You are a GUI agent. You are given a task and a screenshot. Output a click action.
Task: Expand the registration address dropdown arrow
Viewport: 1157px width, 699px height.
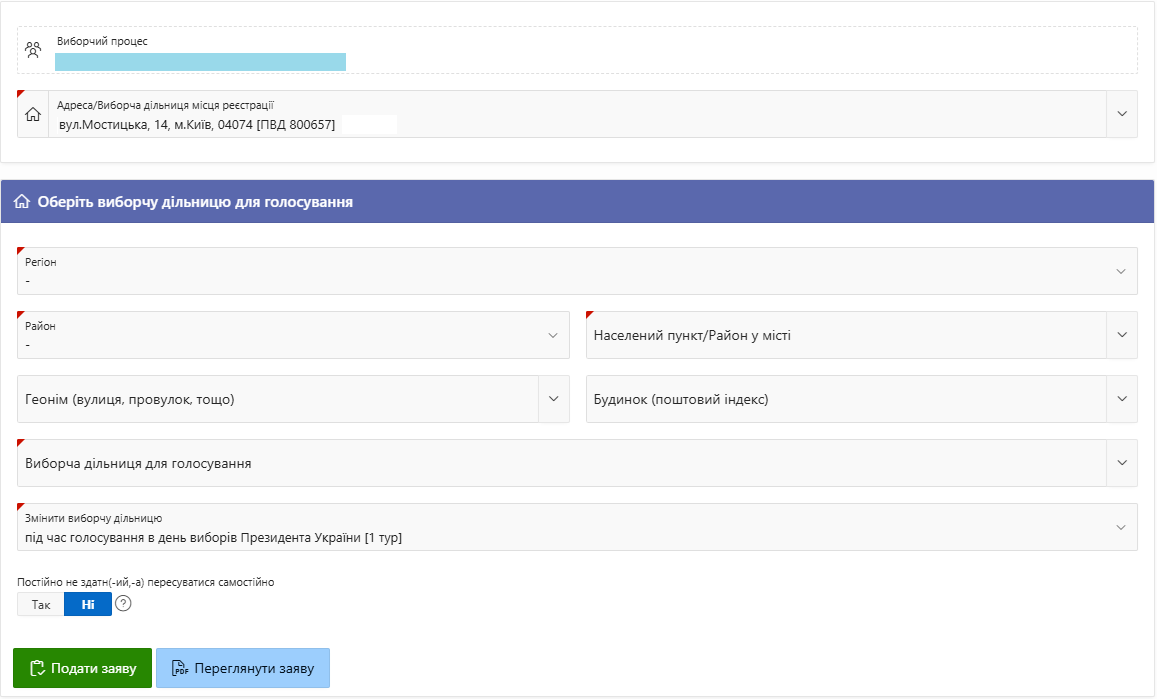(1121, 115)
